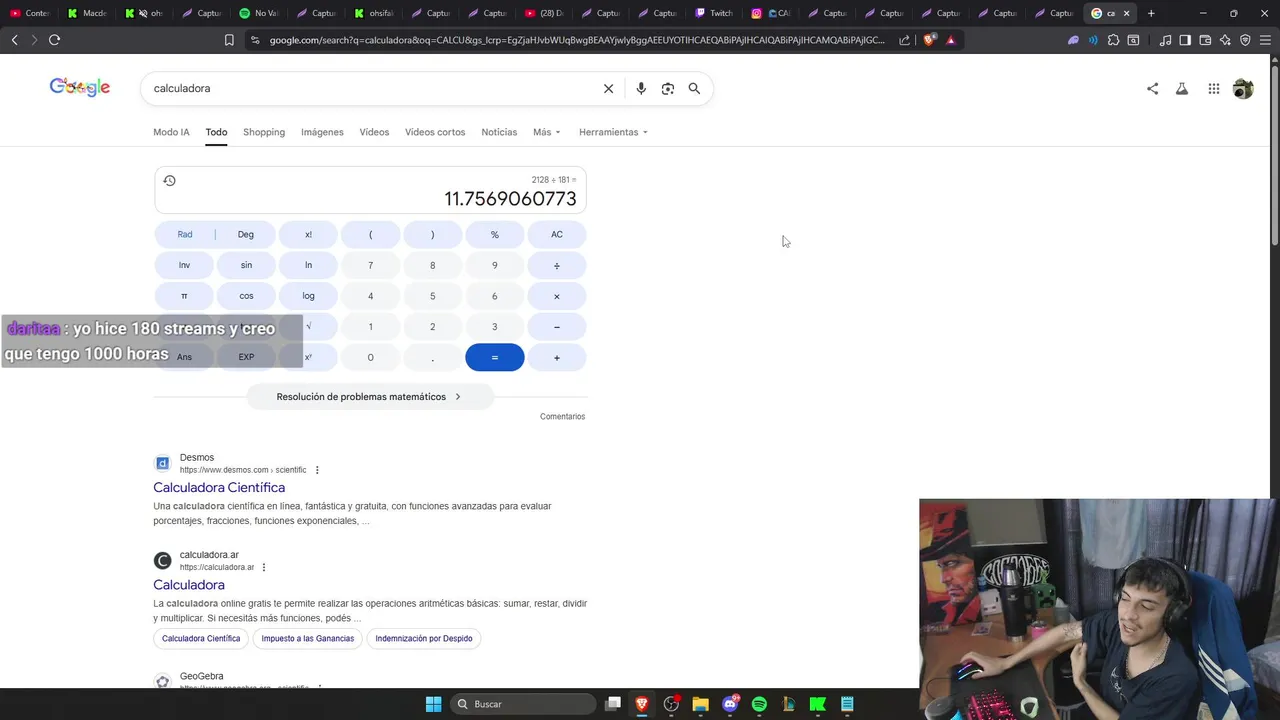The height and width of the screenshot is (720, 1280).
Task: Click the magnifying glass search icon
Action: click(694, 88)
